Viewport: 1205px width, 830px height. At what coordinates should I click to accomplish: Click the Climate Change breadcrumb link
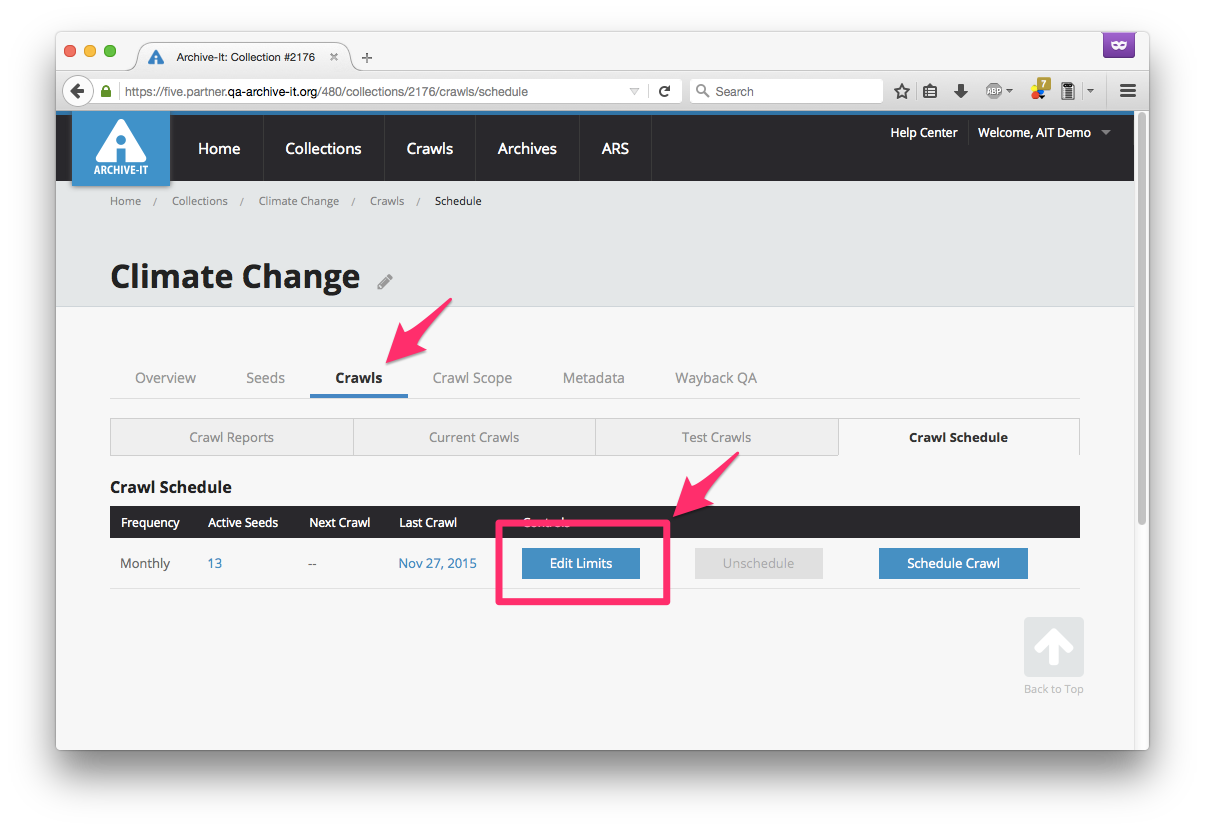click(298, 201)
